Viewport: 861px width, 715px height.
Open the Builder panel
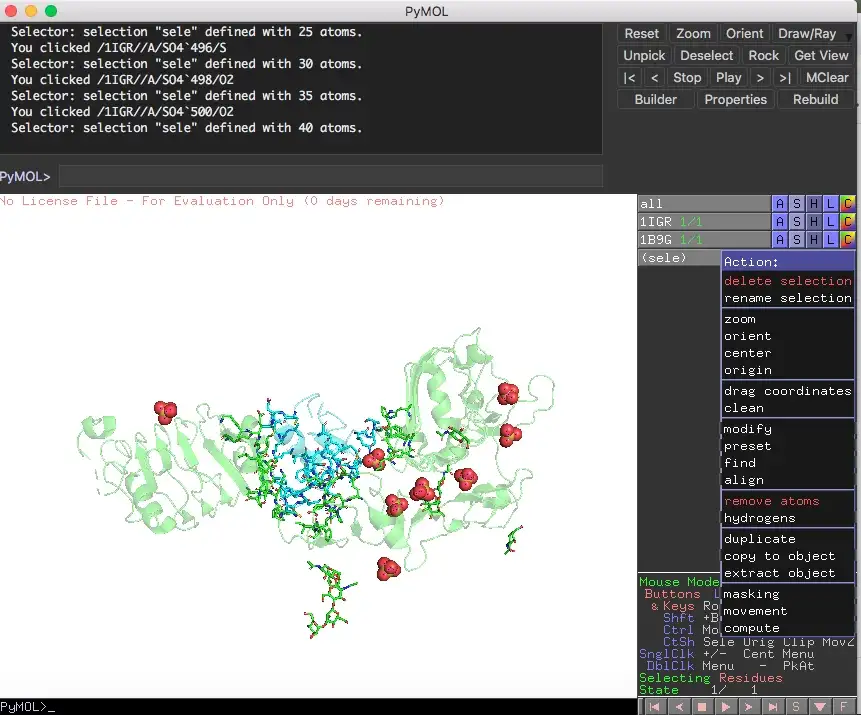pos(654,99)
